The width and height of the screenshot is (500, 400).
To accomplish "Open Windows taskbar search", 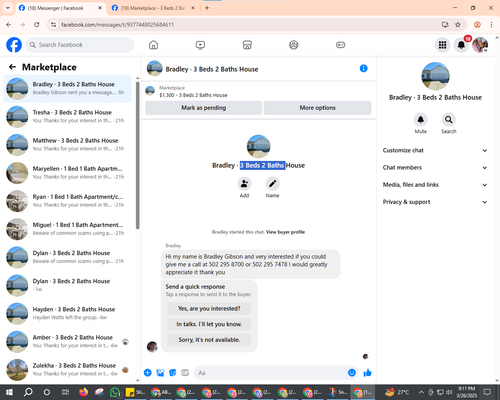I will coord(28,392).
